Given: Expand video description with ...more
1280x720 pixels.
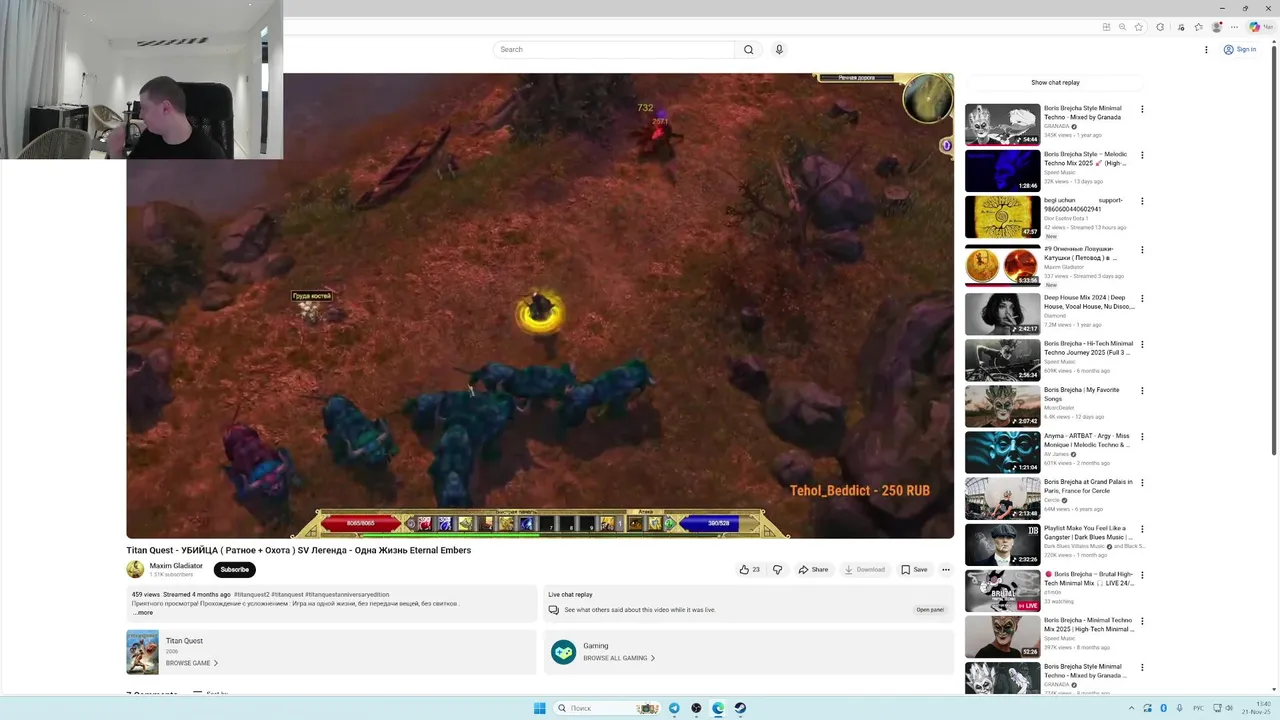Looking at the screenshot, I should (x=143, y=612).
